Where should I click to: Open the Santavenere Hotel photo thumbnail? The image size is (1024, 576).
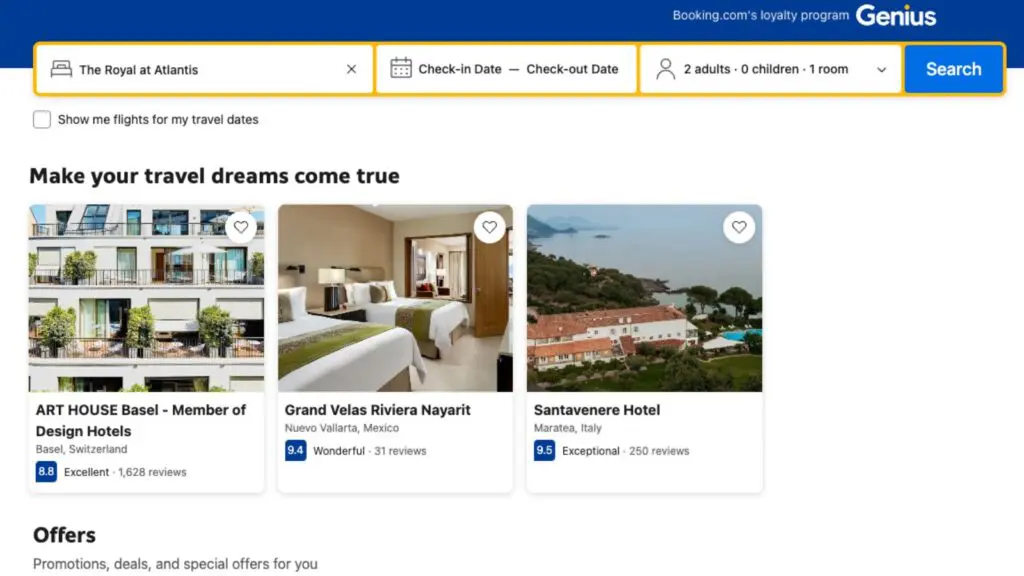644,296
